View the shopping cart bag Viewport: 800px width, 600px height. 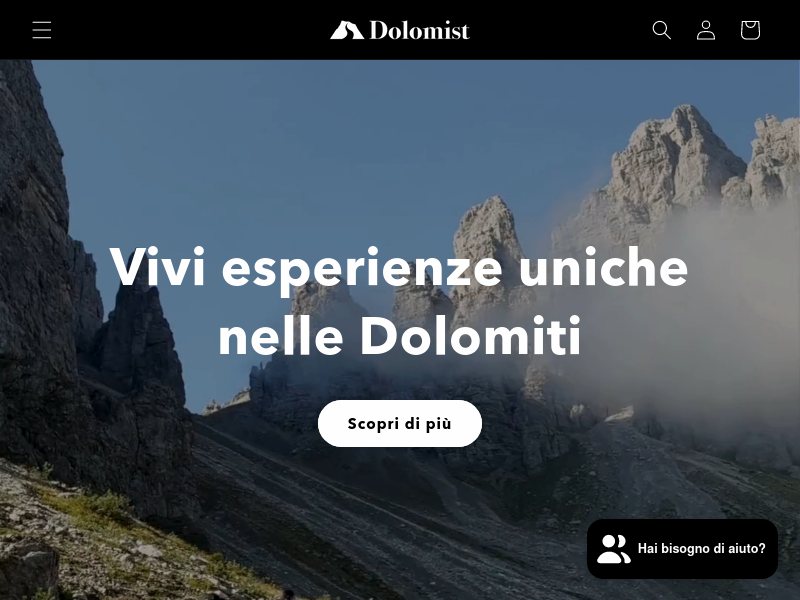pyautogui.click(x=751, y=30)
